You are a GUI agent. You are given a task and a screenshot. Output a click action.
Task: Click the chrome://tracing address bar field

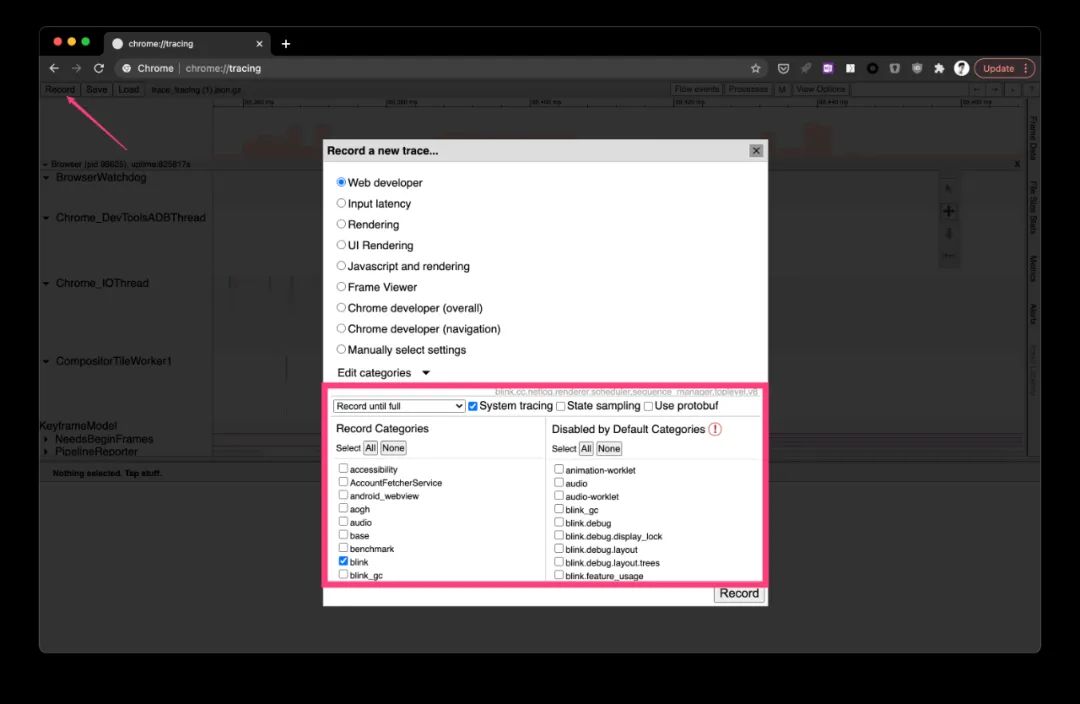(x=434, y=68)
